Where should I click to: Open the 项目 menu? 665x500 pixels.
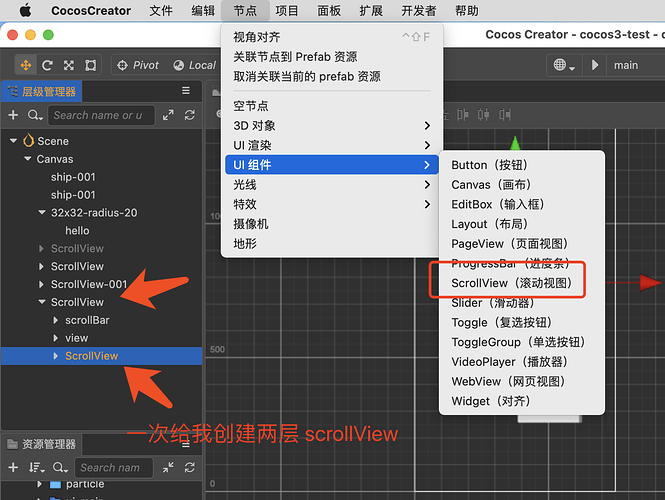point(287,11)
